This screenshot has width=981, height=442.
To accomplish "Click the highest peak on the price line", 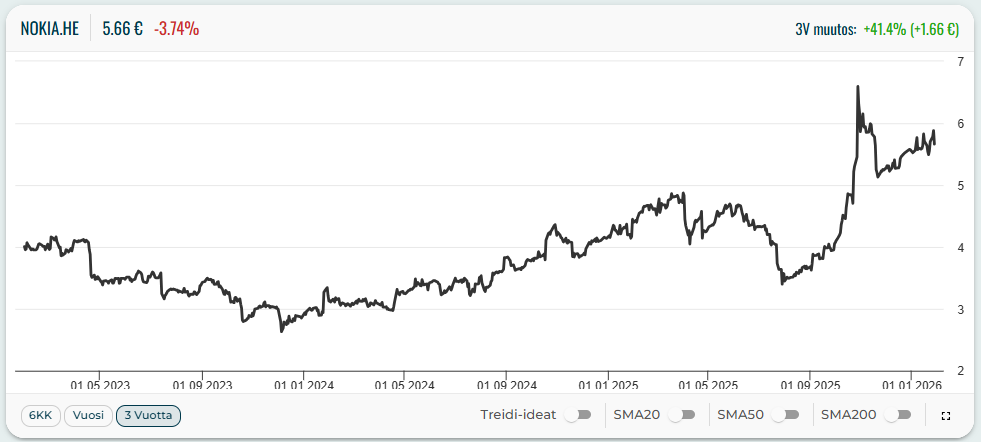I will tap(858, 87).
